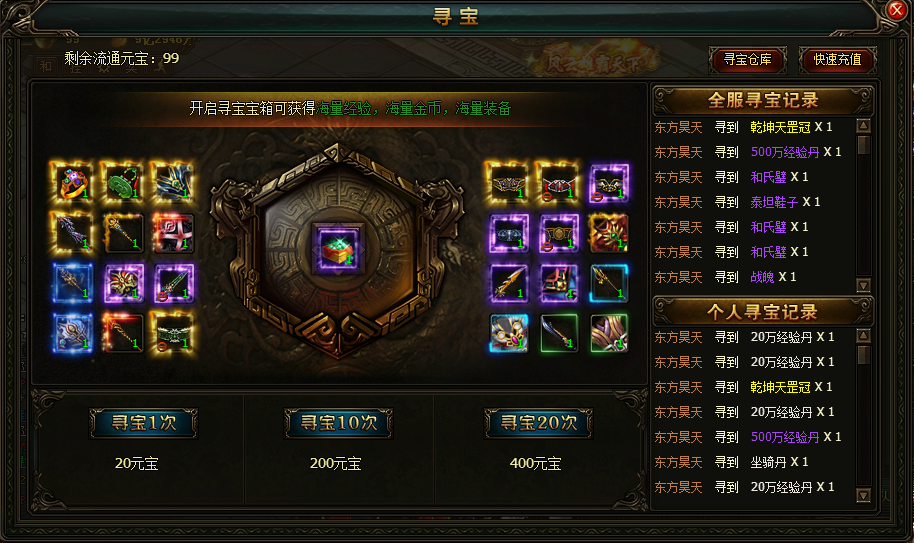The height and width of the screenshot is (543, 914).
Task: Select the jeweled gold ring reward icon
Action: pos(72,182)
